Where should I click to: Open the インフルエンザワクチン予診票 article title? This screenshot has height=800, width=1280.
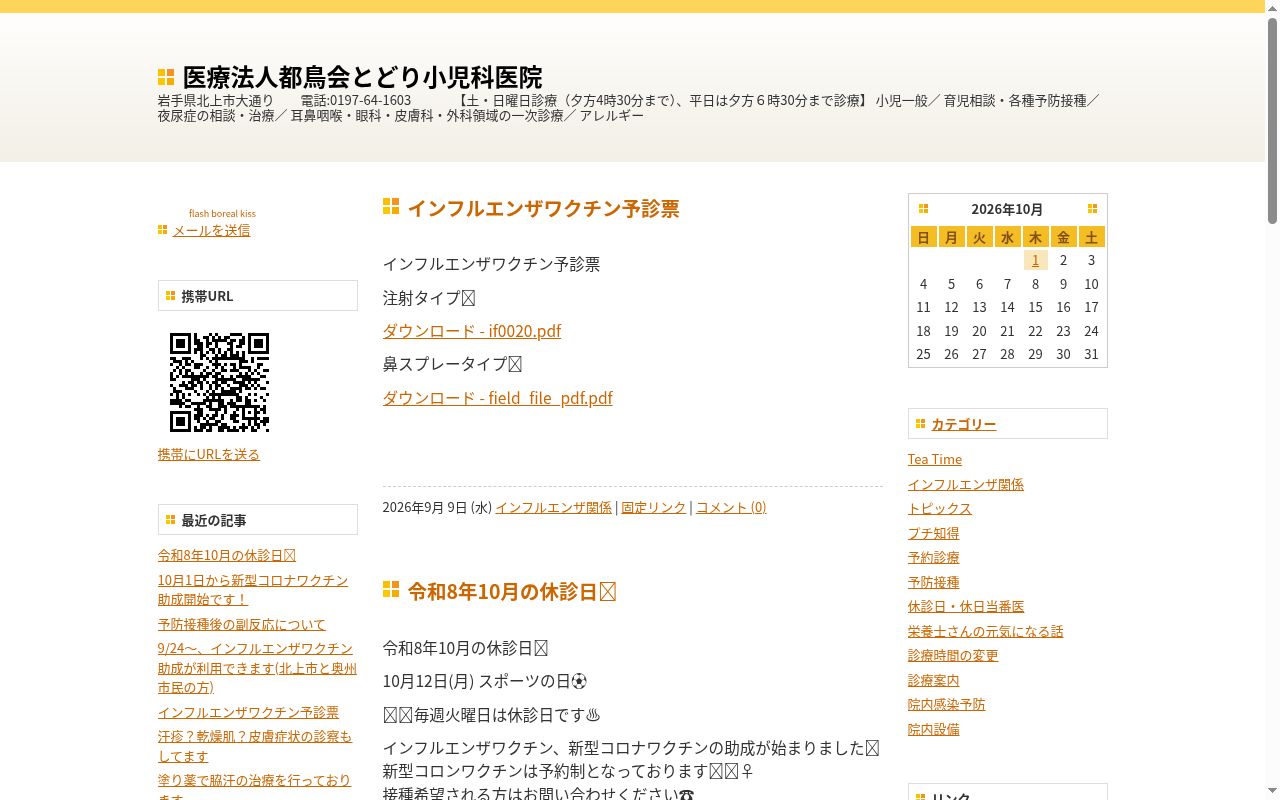point(543,208)
